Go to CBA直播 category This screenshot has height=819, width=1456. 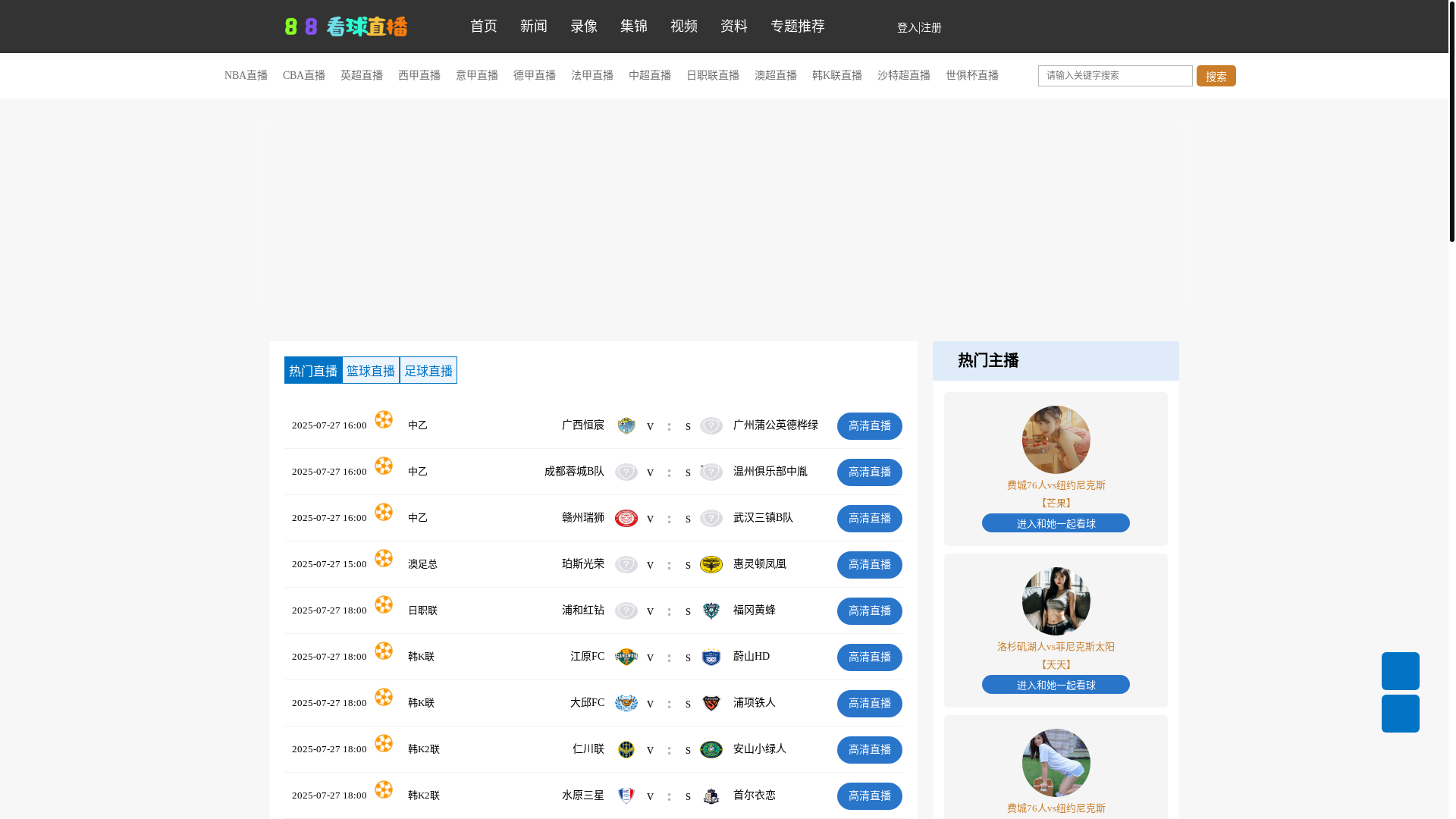pos(304,75)
